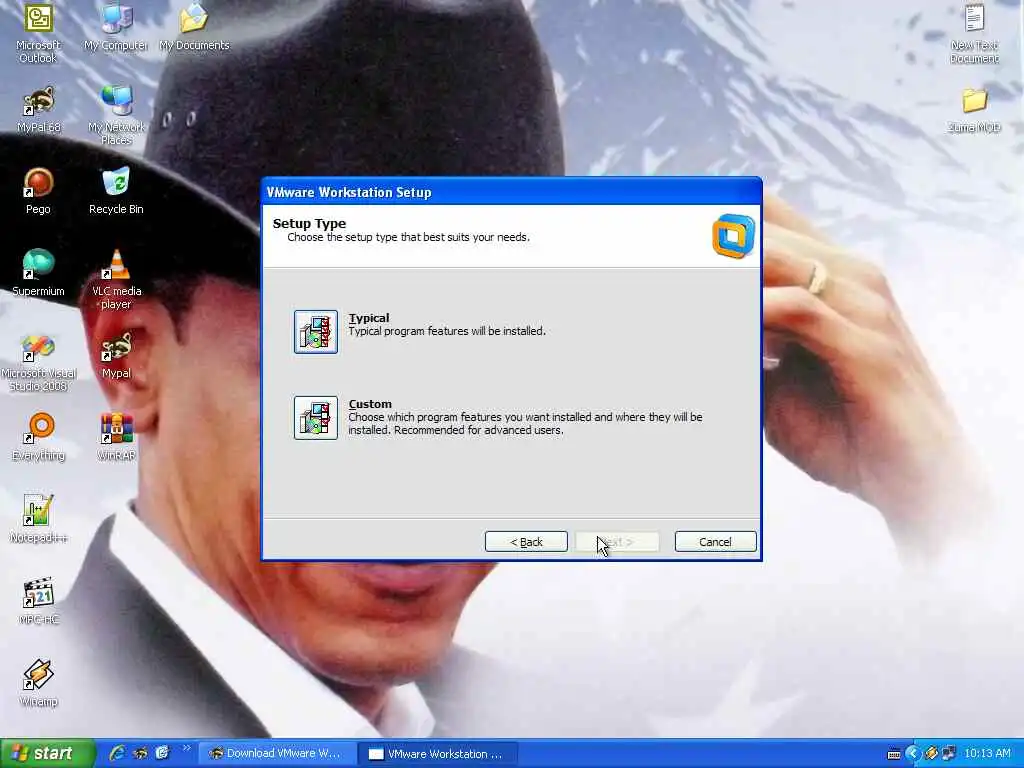Select Microsoft Visual Studio 2008 shortcut
Image resolution: width=1024 pixels, height=768 pixels.
[x=39, y=362]
